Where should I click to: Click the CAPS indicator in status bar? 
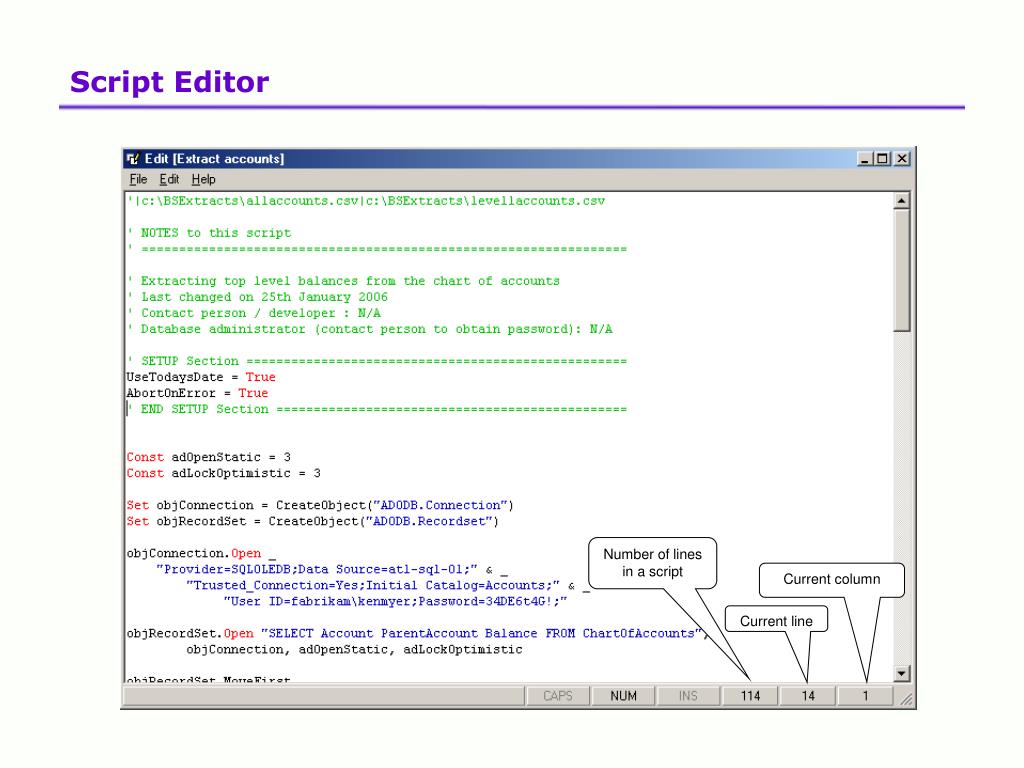click(558, 696)
